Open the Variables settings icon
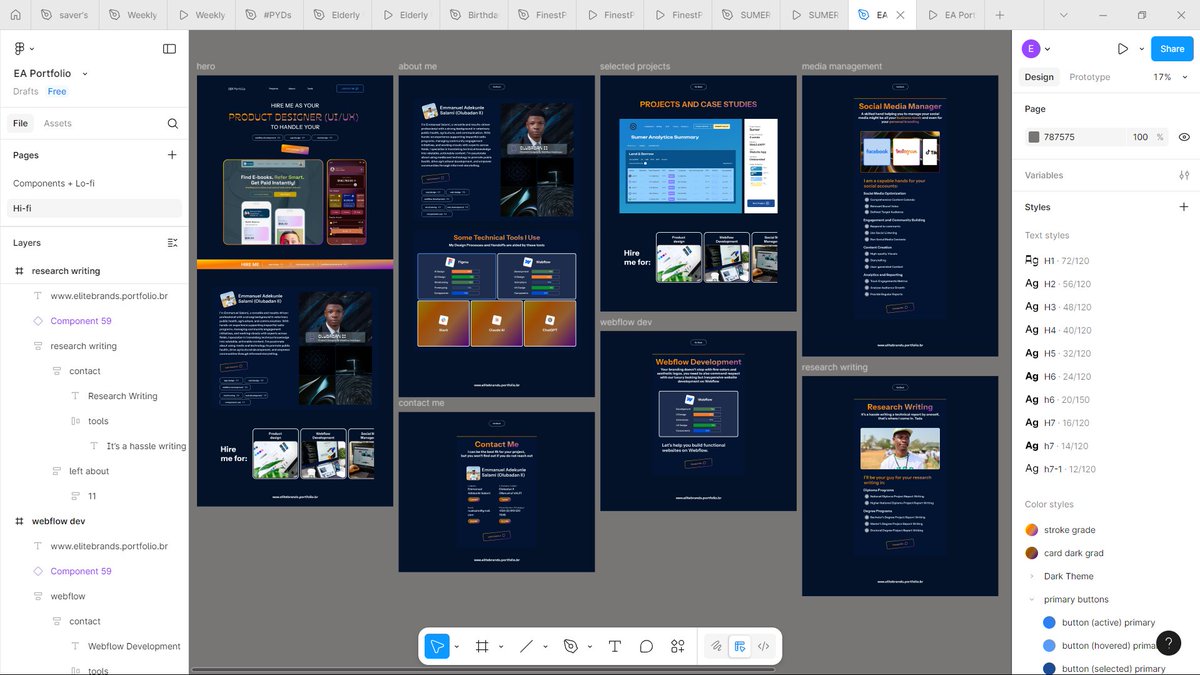This screenshot has width=1200, height=675. click(1184, 175)
